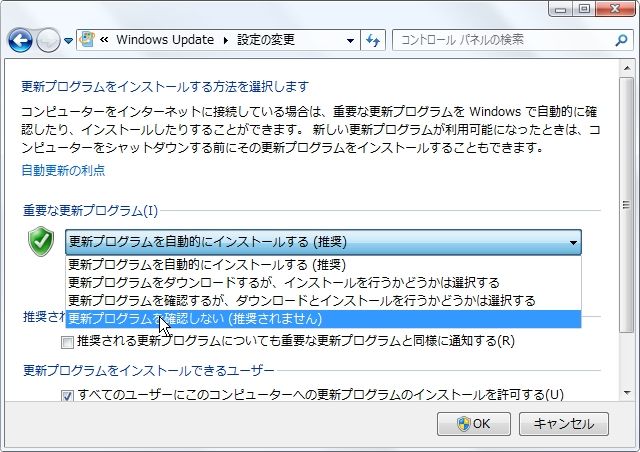Click the 重要な更新プログラム(I) group label

pos(90,211)
